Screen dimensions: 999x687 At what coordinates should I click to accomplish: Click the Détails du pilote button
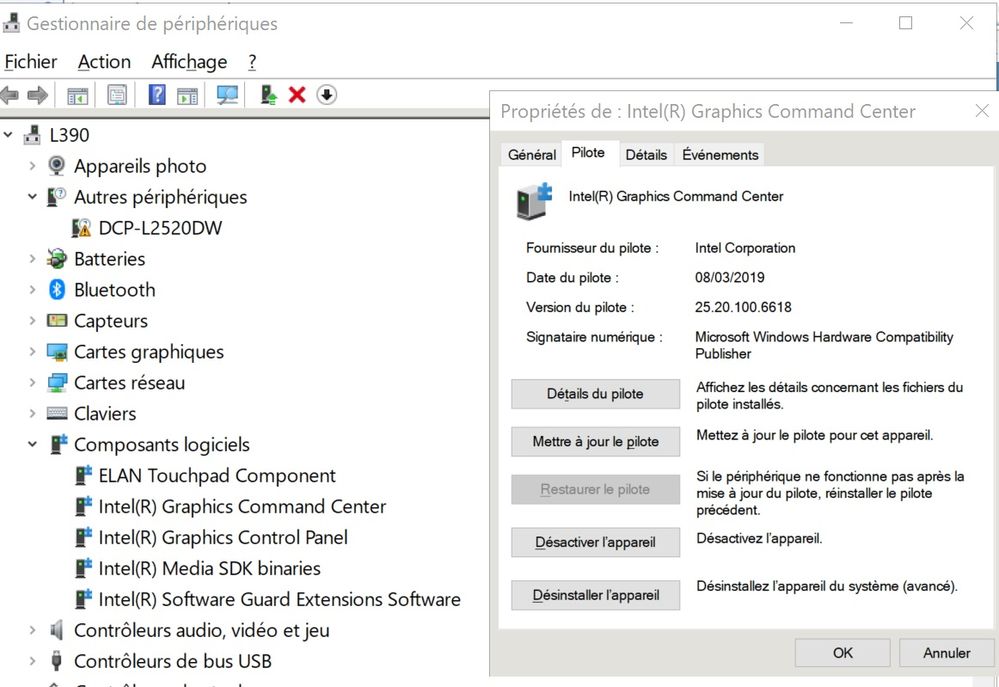[x=595, y=394]
